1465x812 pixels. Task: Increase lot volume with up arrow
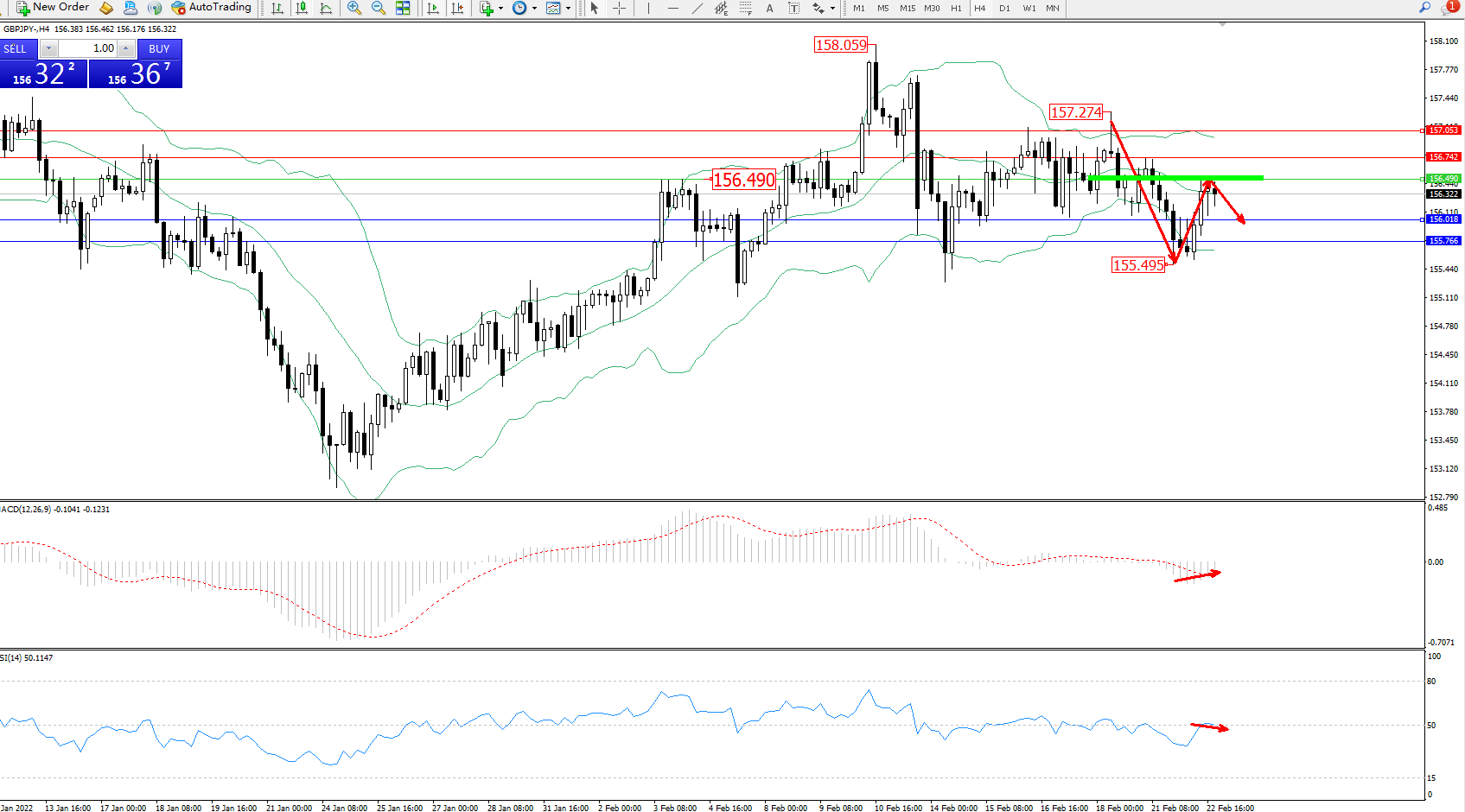tap(126, 48)
